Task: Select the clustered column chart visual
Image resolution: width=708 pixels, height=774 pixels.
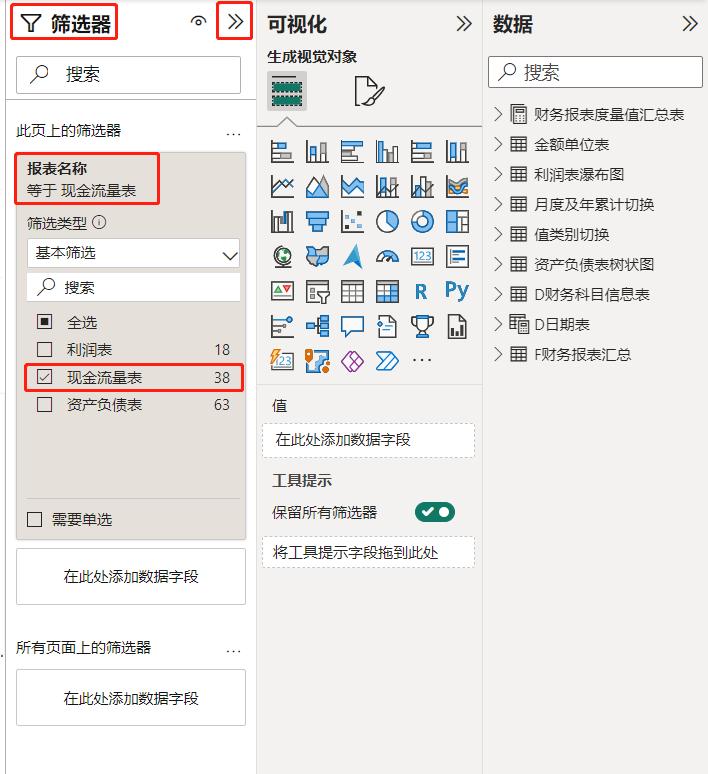Action: 387,152
